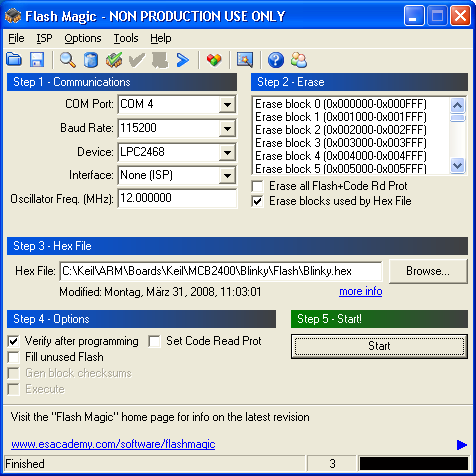Image resolution: width=476 pixels, height=476 pixels.
Task: Uncheck Erase blocks used by Hex File
Action: click(x=257, y=201)
